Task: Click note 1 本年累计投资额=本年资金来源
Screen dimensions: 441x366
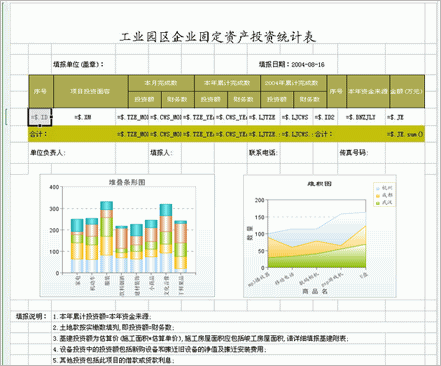Action: (x=102, y=317)
